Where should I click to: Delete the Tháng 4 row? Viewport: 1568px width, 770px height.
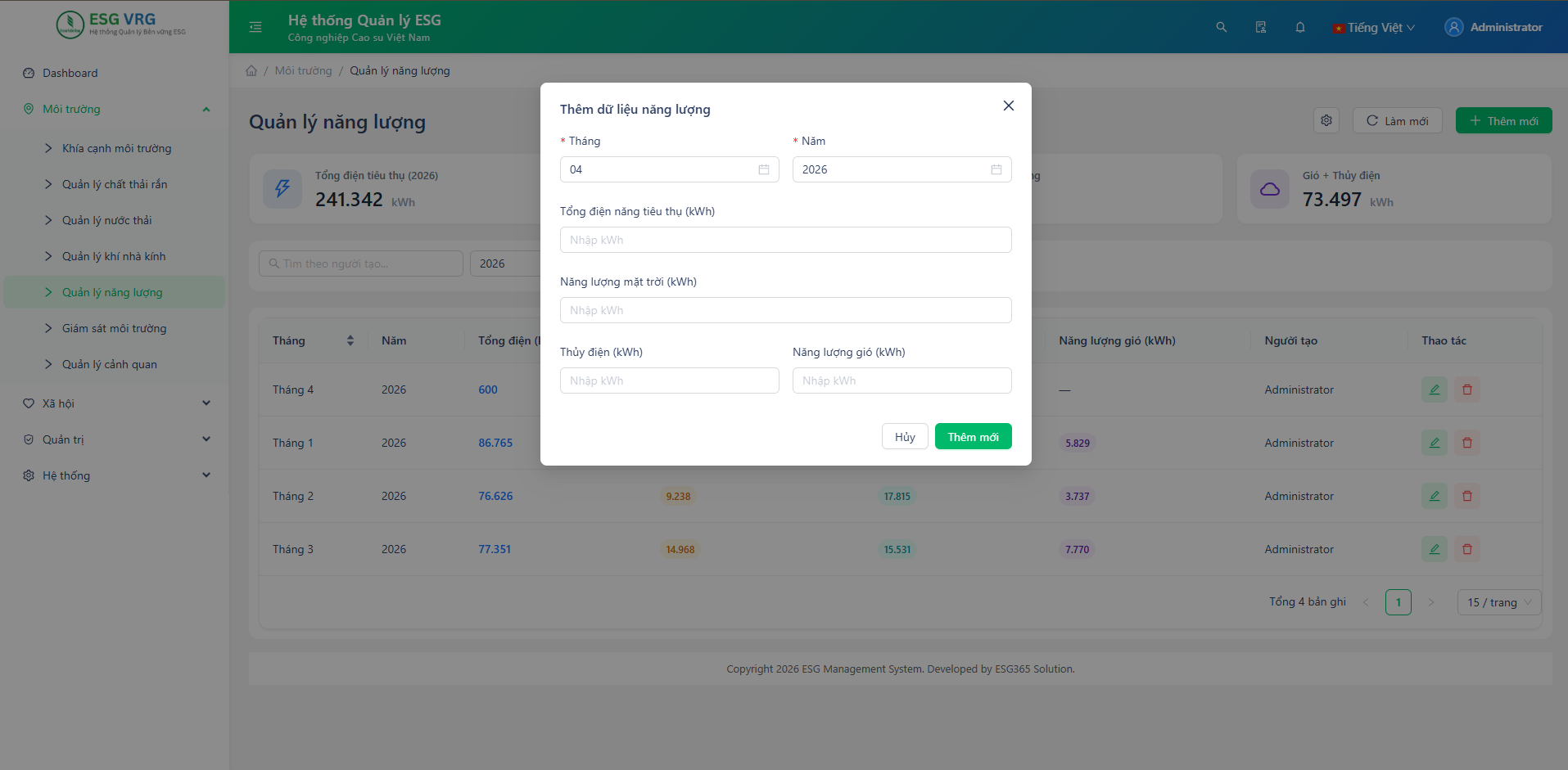(1467, 390)
